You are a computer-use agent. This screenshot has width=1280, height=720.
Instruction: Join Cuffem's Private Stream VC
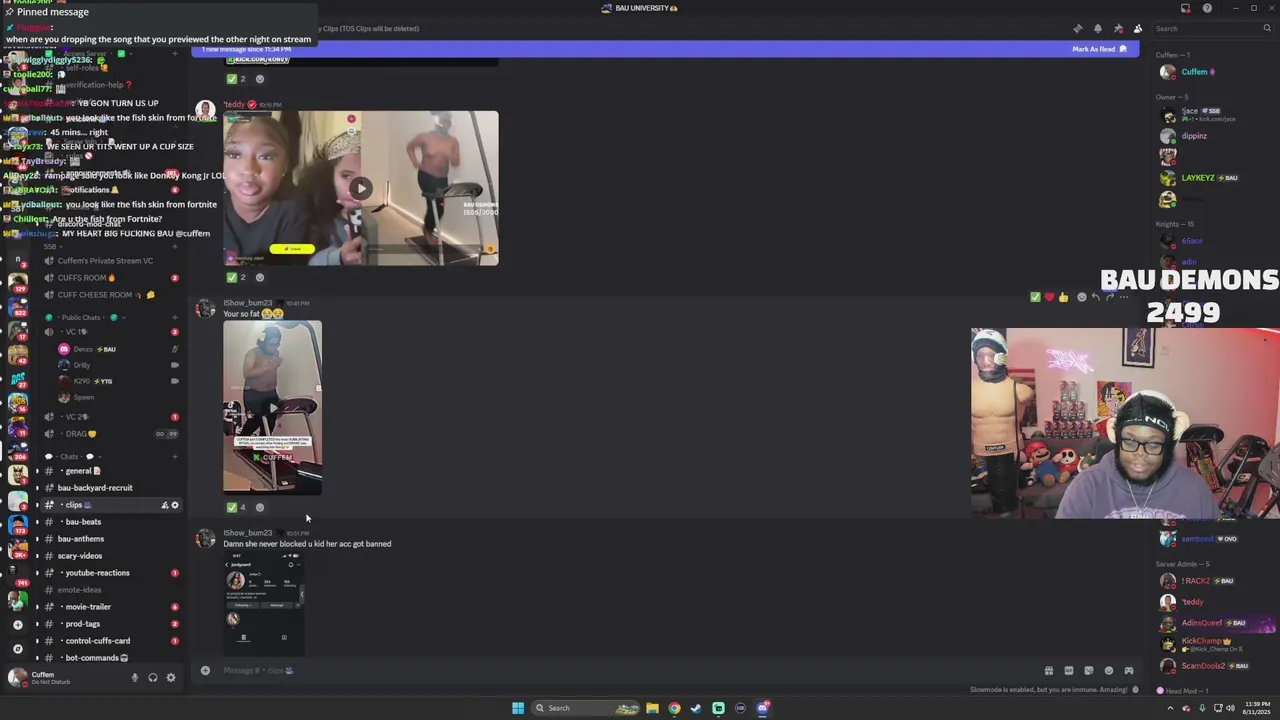(110, 261)
